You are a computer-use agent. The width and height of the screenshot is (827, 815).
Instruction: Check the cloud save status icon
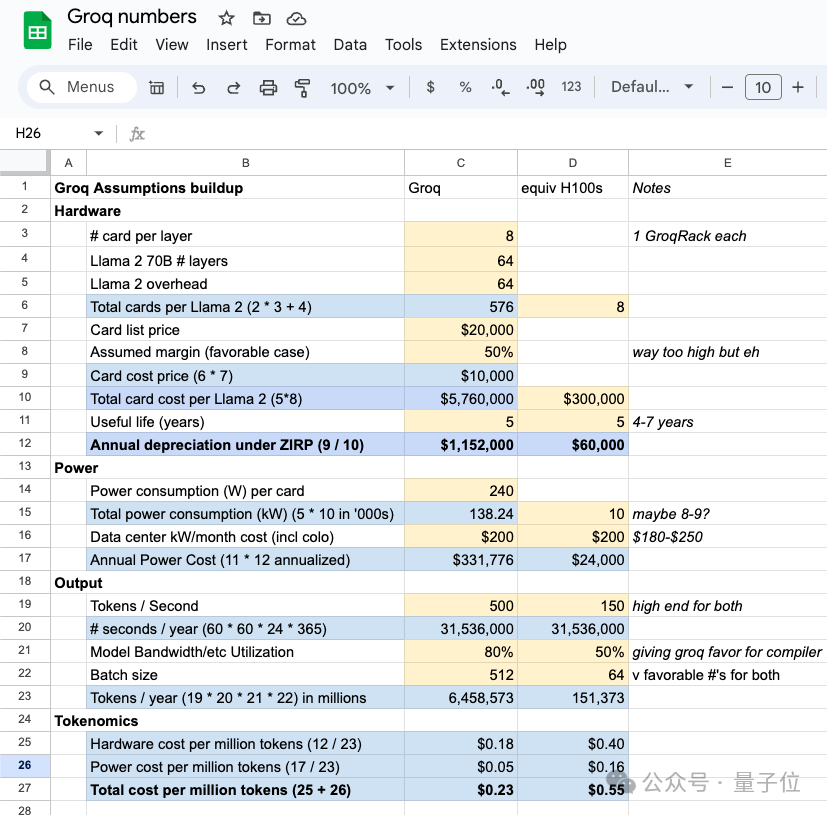coord(296,18)
